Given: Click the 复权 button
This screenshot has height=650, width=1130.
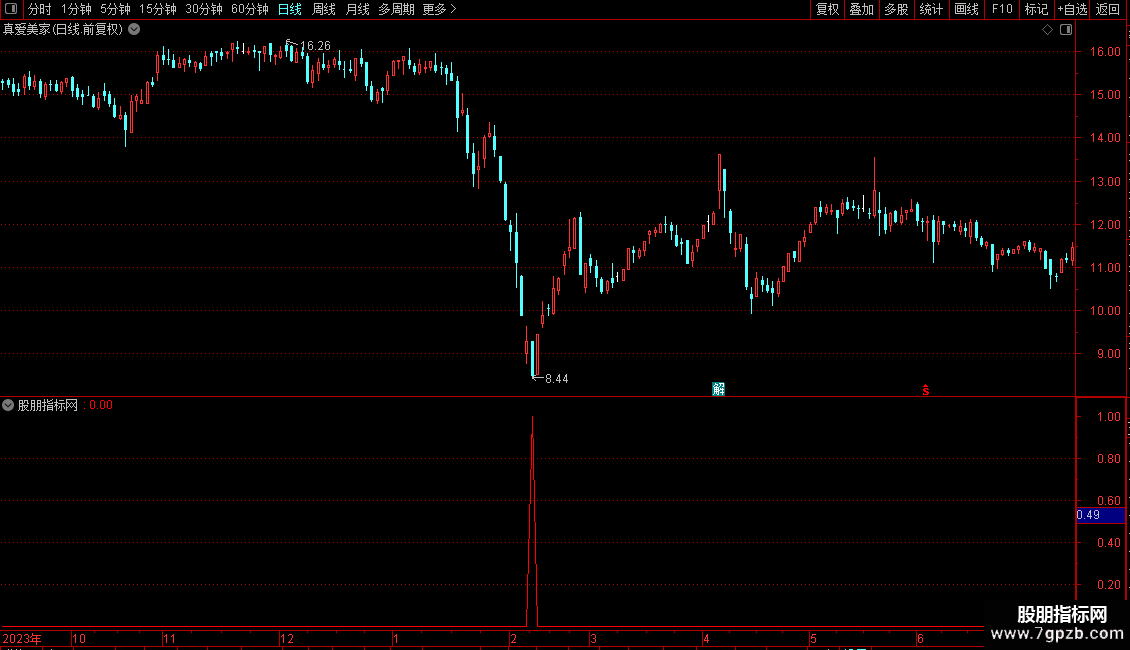Looking at the screenshot, I should (827, 9).
